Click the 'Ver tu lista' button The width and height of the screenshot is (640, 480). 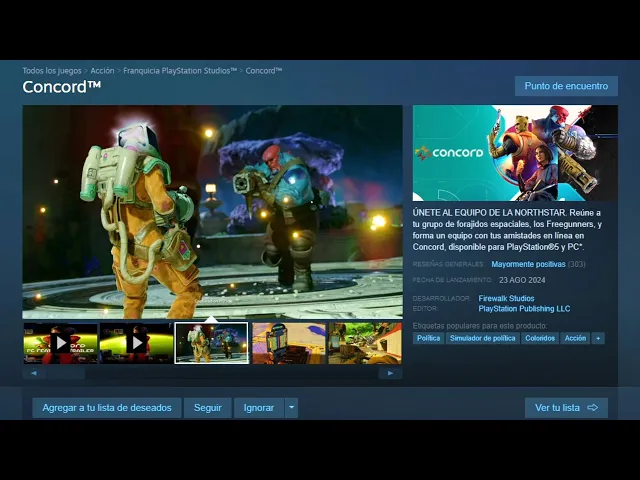pos(566,408)
